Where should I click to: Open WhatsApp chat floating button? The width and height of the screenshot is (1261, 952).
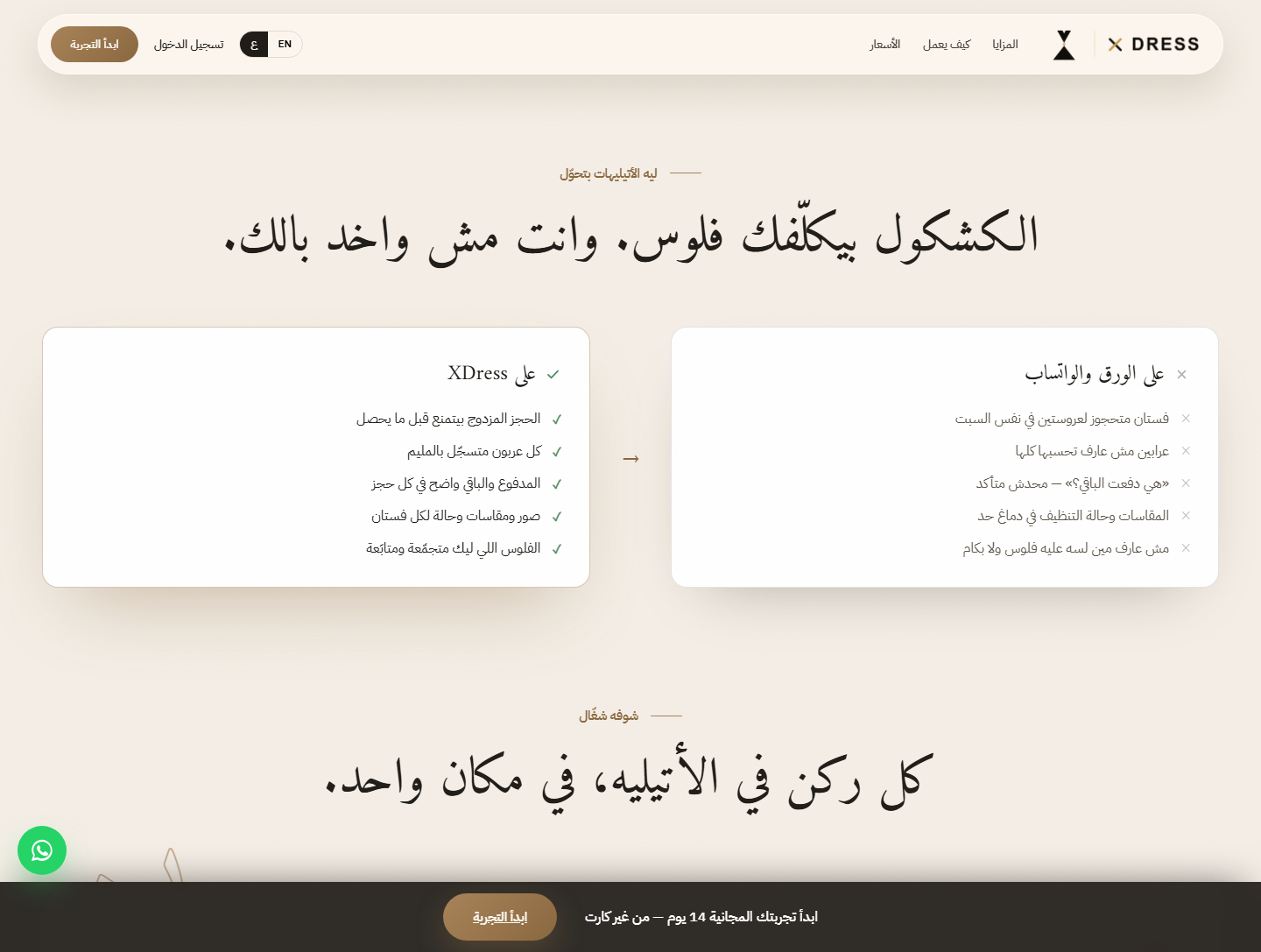coord(42,850)
